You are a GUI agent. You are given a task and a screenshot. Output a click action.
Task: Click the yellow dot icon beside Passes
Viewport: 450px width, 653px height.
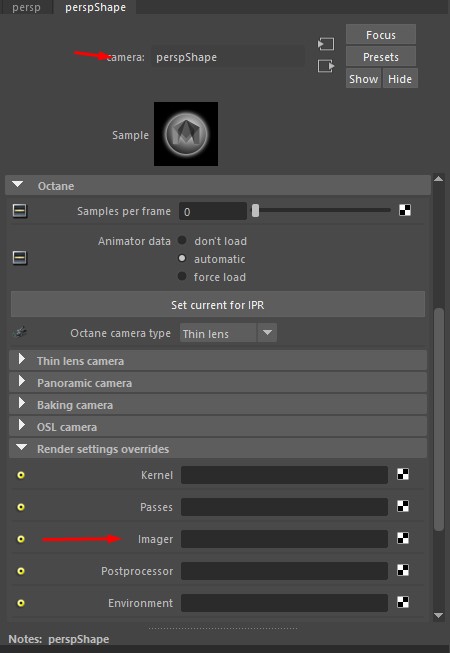pyautogui.click(x=21, y=507)
